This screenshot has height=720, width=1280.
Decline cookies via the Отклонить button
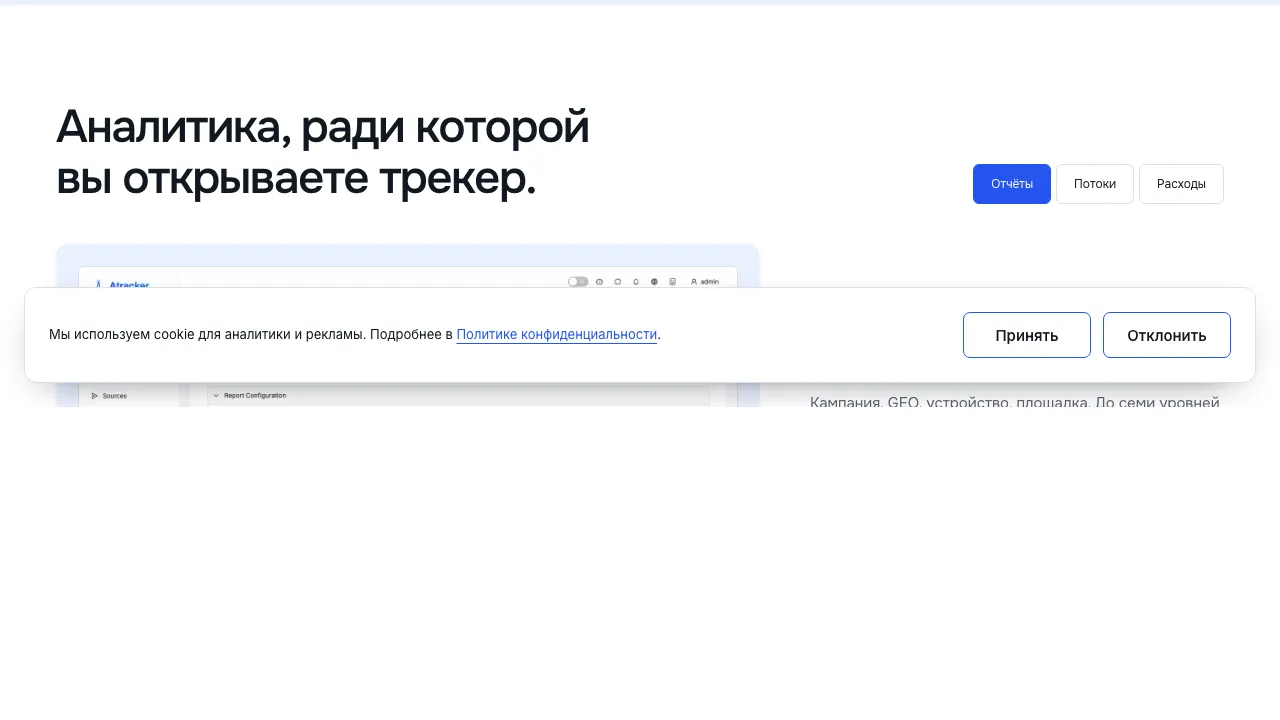point(1166,335)
